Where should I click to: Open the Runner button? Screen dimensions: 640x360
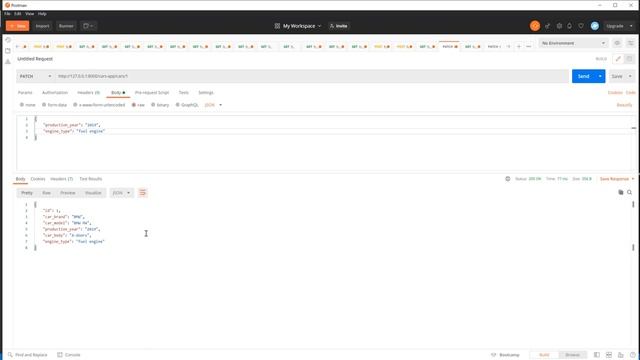pos(66,26)
